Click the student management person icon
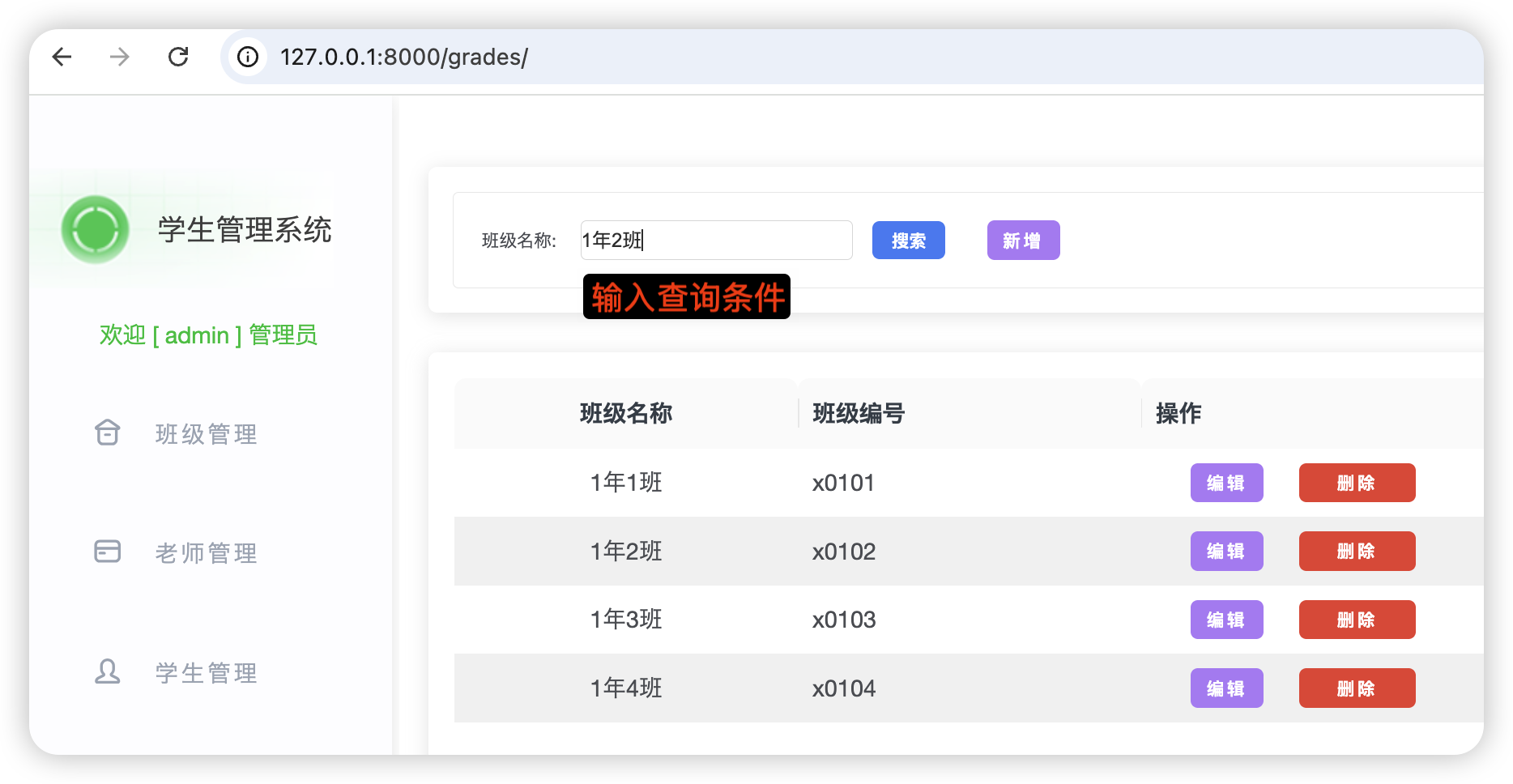 [x=108, y=671]
